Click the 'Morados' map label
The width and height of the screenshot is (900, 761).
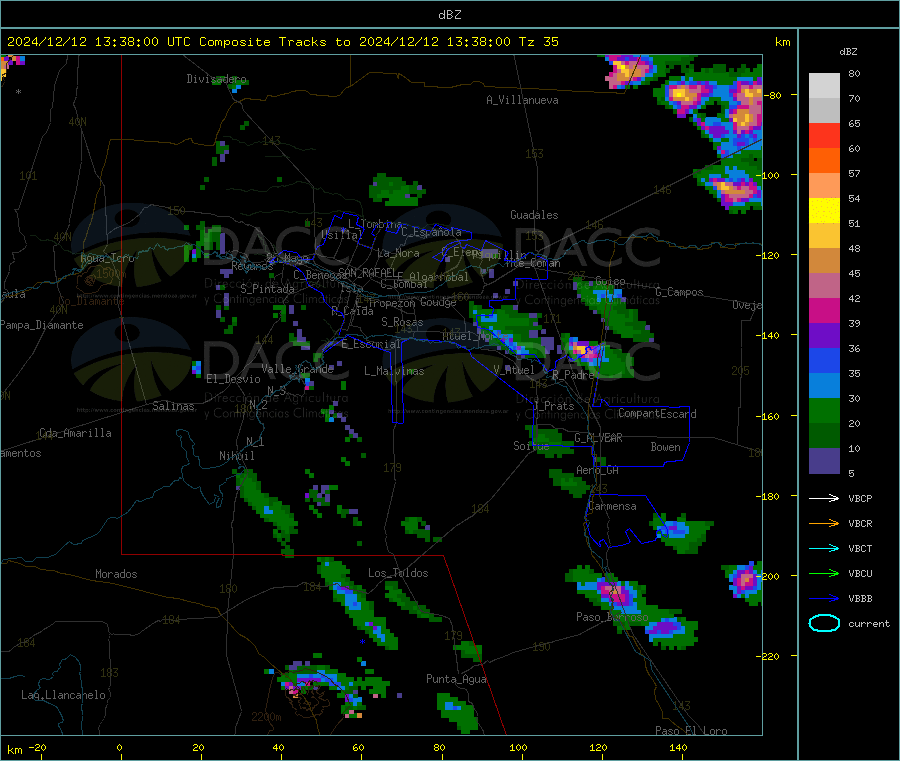click(x=116, y=574)
